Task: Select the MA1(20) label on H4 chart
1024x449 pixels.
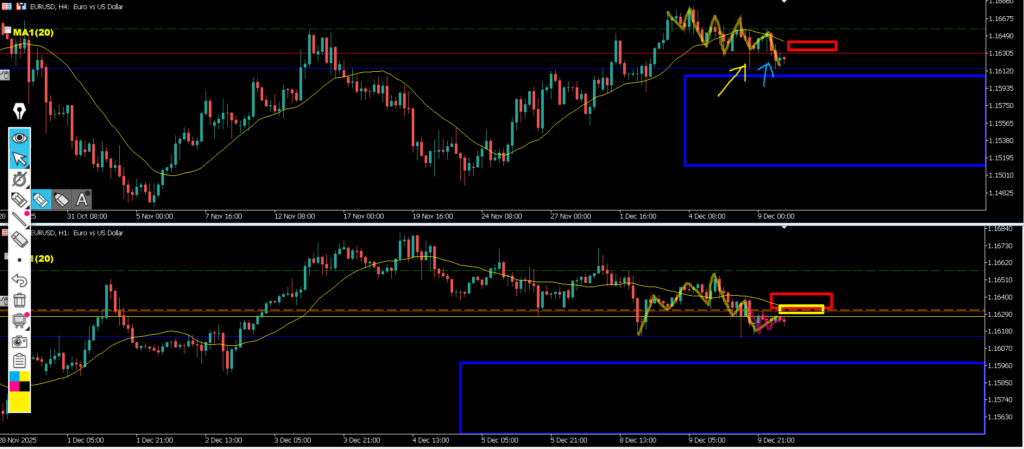Action: pyautogui.click(x=33, y=33)
